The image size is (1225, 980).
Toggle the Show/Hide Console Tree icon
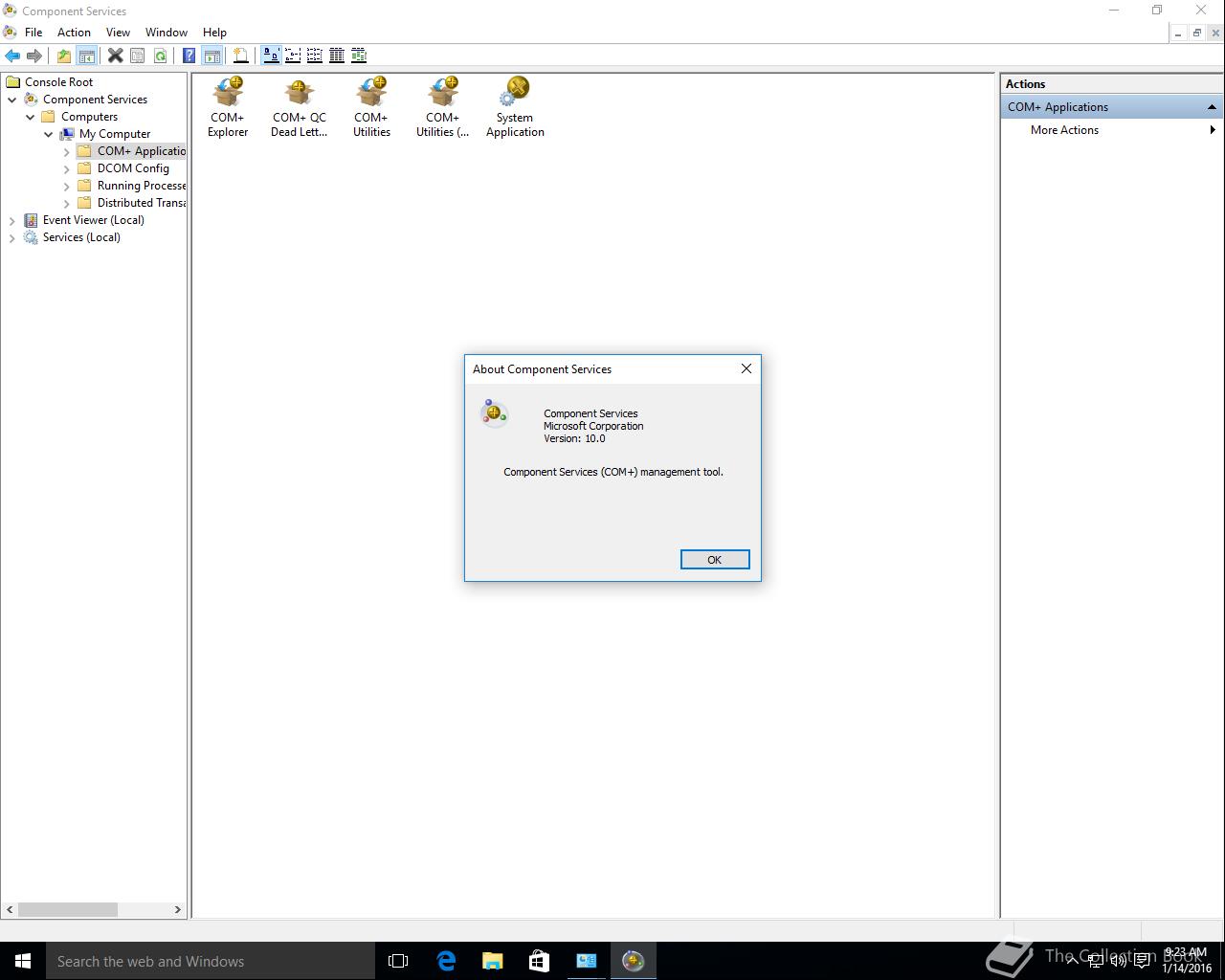pyautogui.click(x=86, y=56)
